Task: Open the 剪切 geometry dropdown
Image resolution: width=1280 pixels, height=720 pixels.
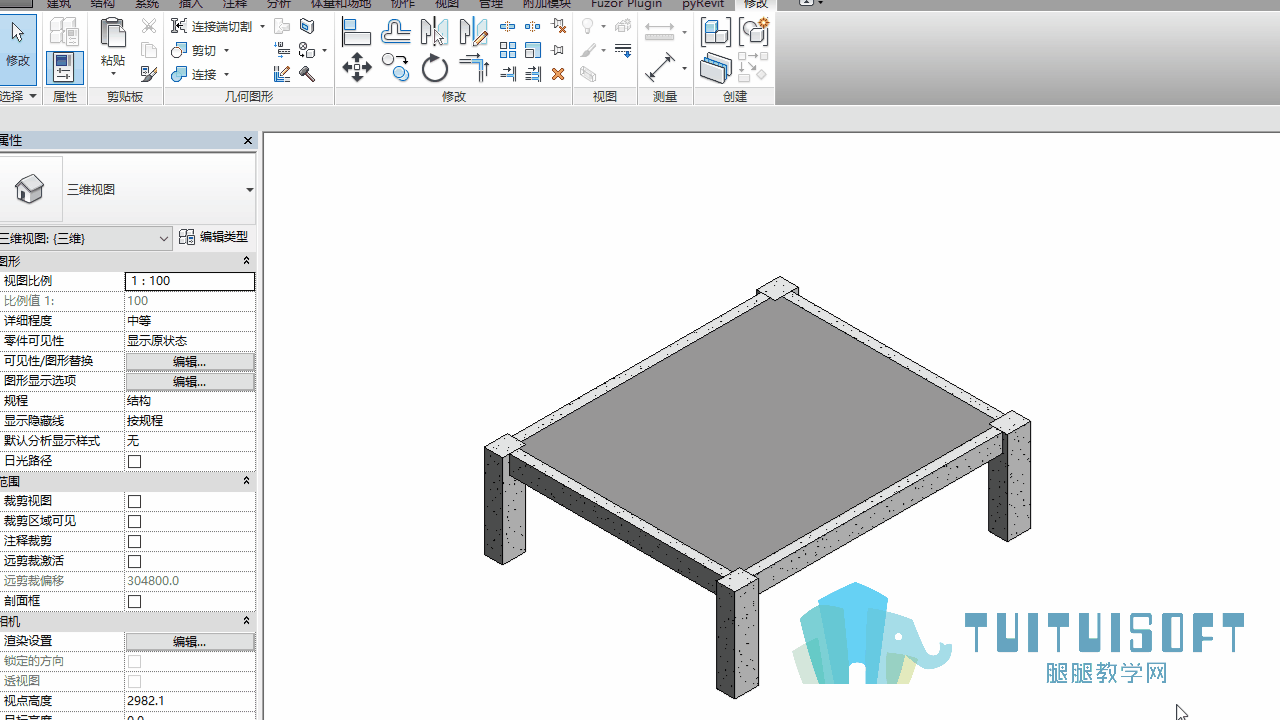Action: pyautogui.click(x=227, y=50)
